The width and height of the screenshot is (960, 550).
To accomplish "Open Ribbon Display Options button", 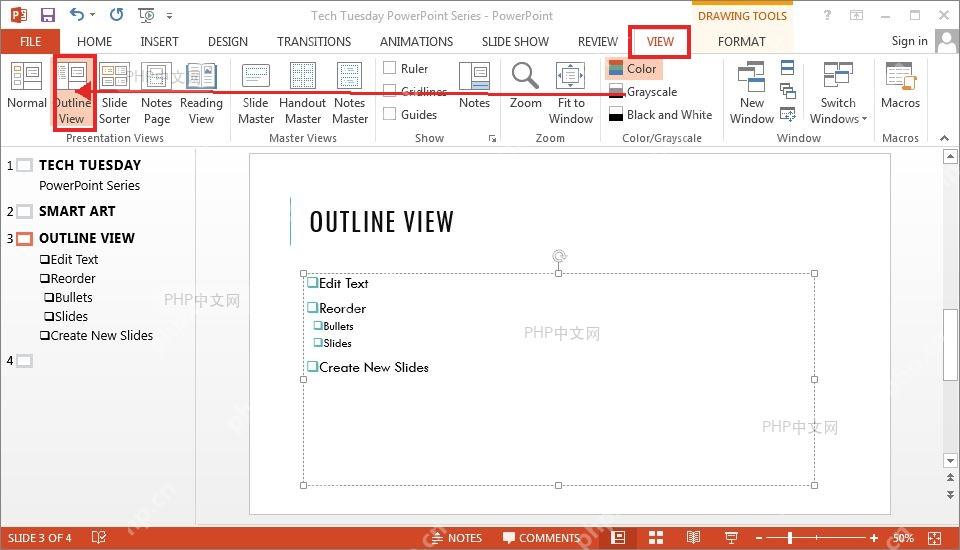I will point(857,15).
